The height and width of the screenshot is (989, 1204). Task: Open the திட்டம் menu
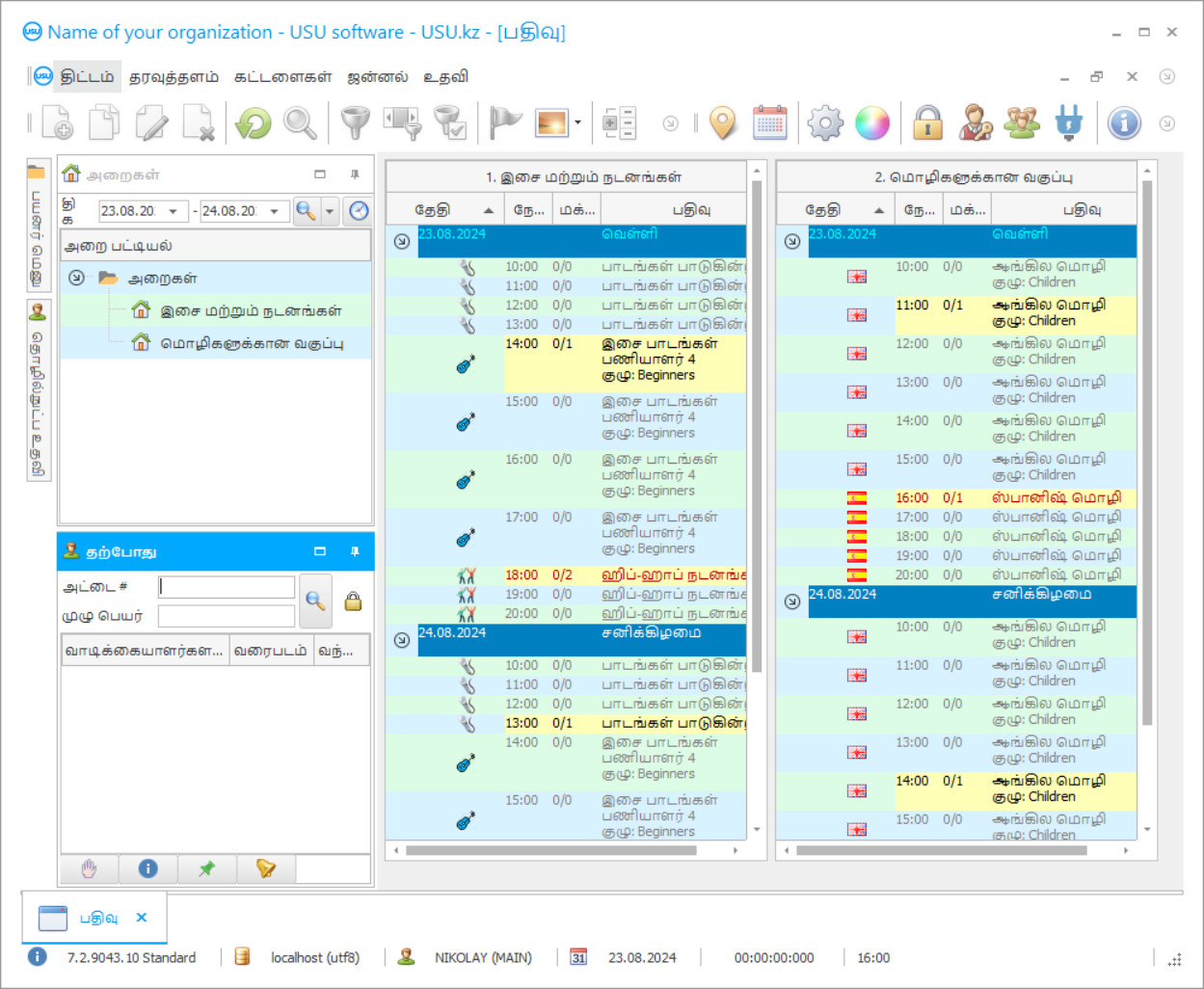[x=87, y=76]
